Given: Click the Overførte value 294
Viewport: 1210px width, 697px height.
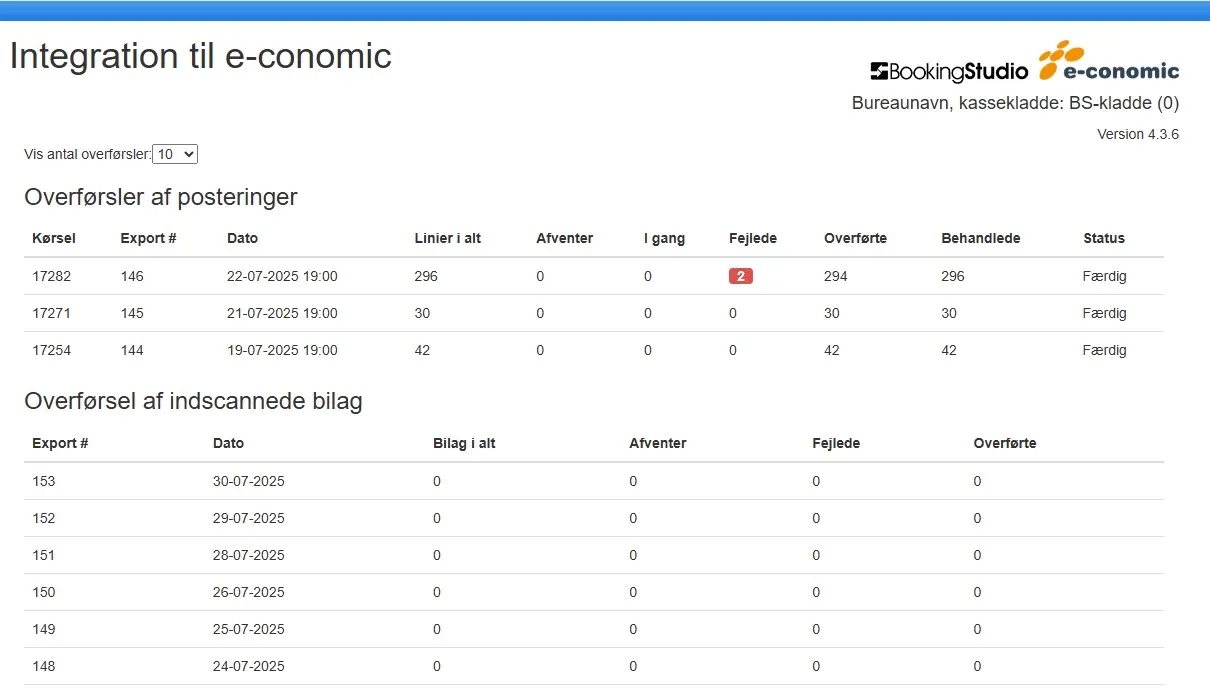Looking at the screenshot, I should (835, 276).
